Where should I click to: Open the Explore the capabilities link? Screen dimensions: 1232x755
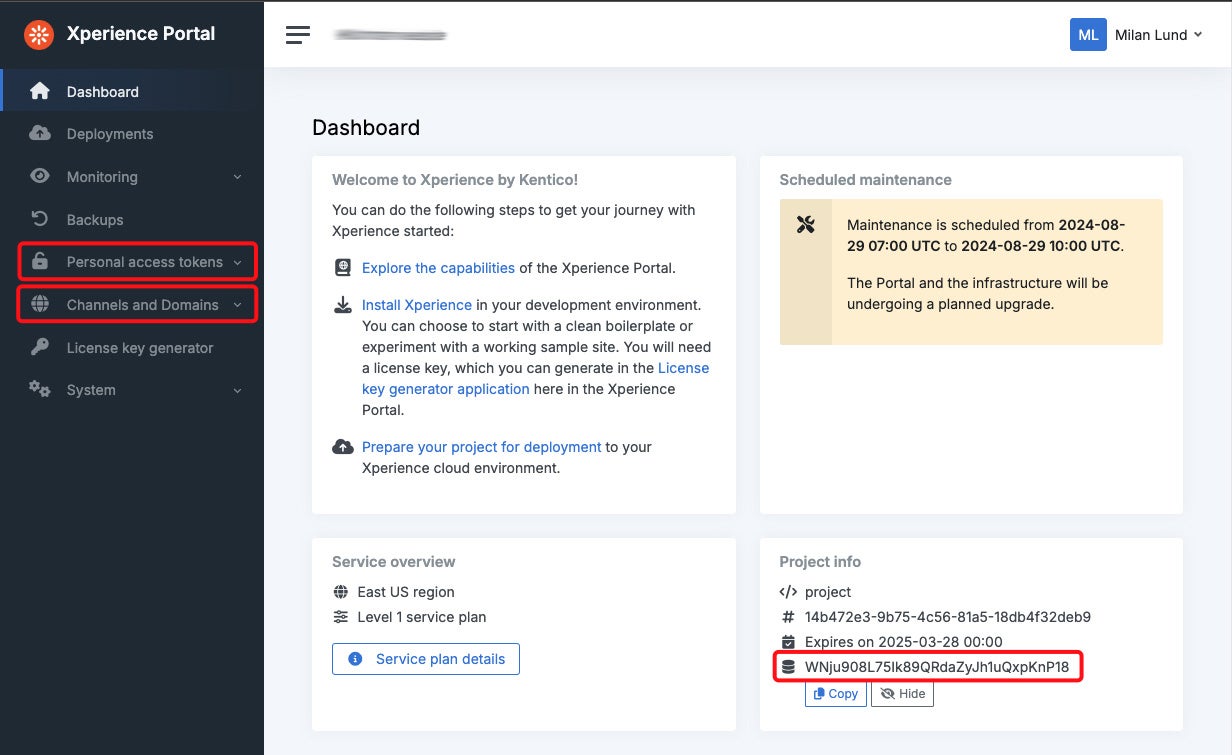click(438, 268)
